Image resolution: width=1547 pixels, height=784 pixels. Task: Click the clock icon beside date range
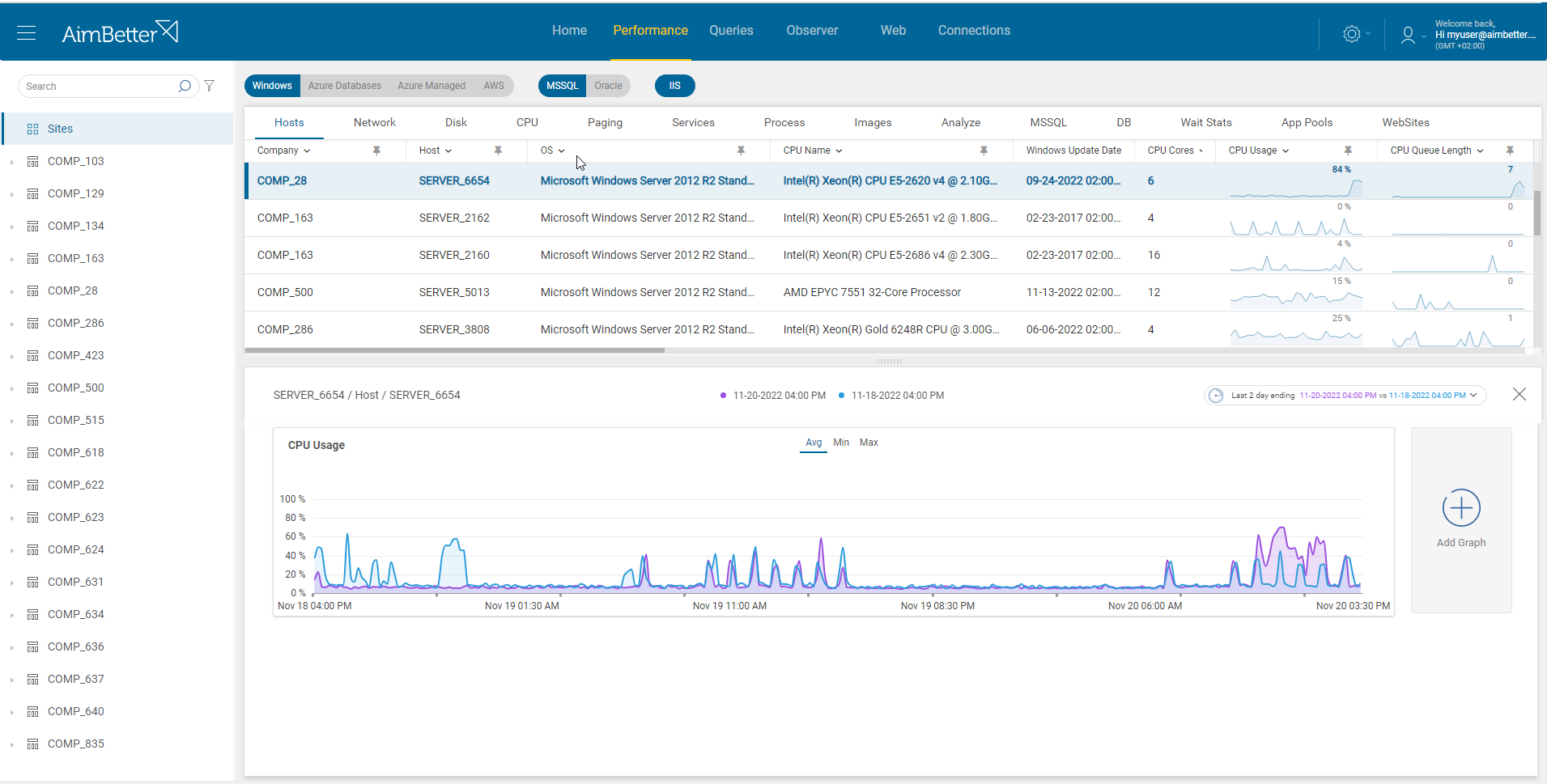(1217, 395)
